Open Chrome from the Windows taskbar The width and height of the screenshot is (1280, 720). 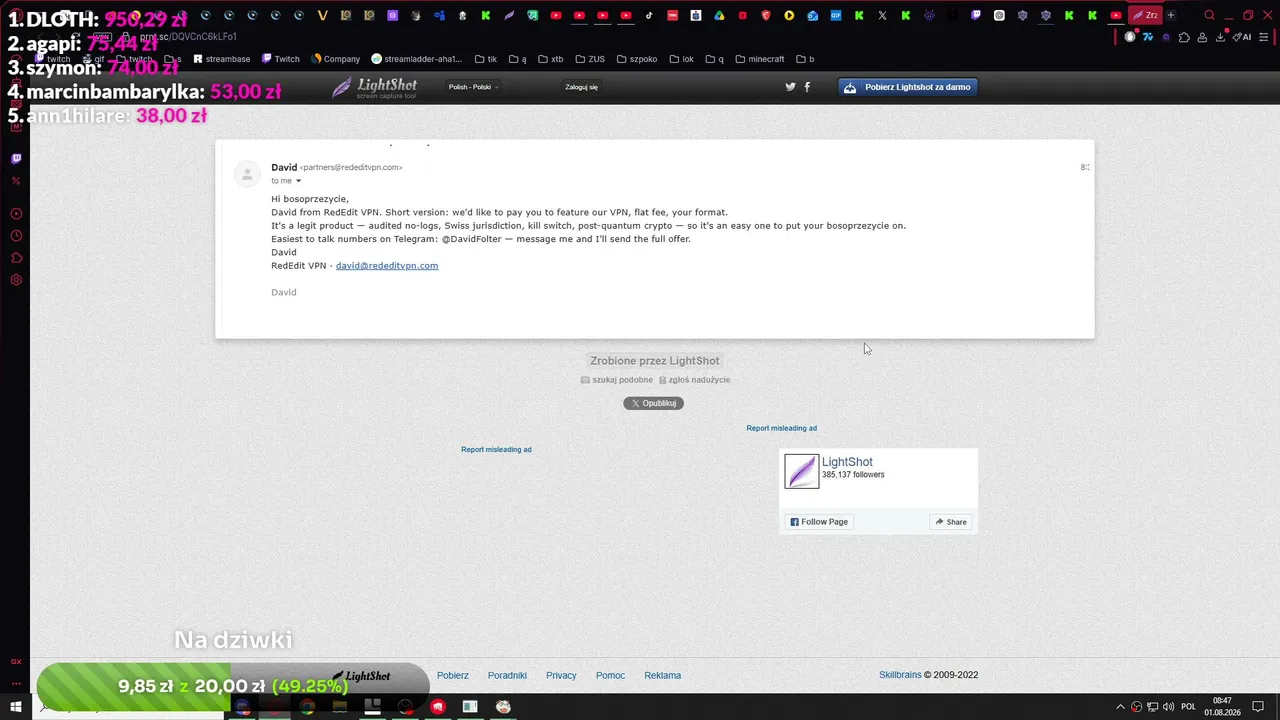tap(307, 707)
